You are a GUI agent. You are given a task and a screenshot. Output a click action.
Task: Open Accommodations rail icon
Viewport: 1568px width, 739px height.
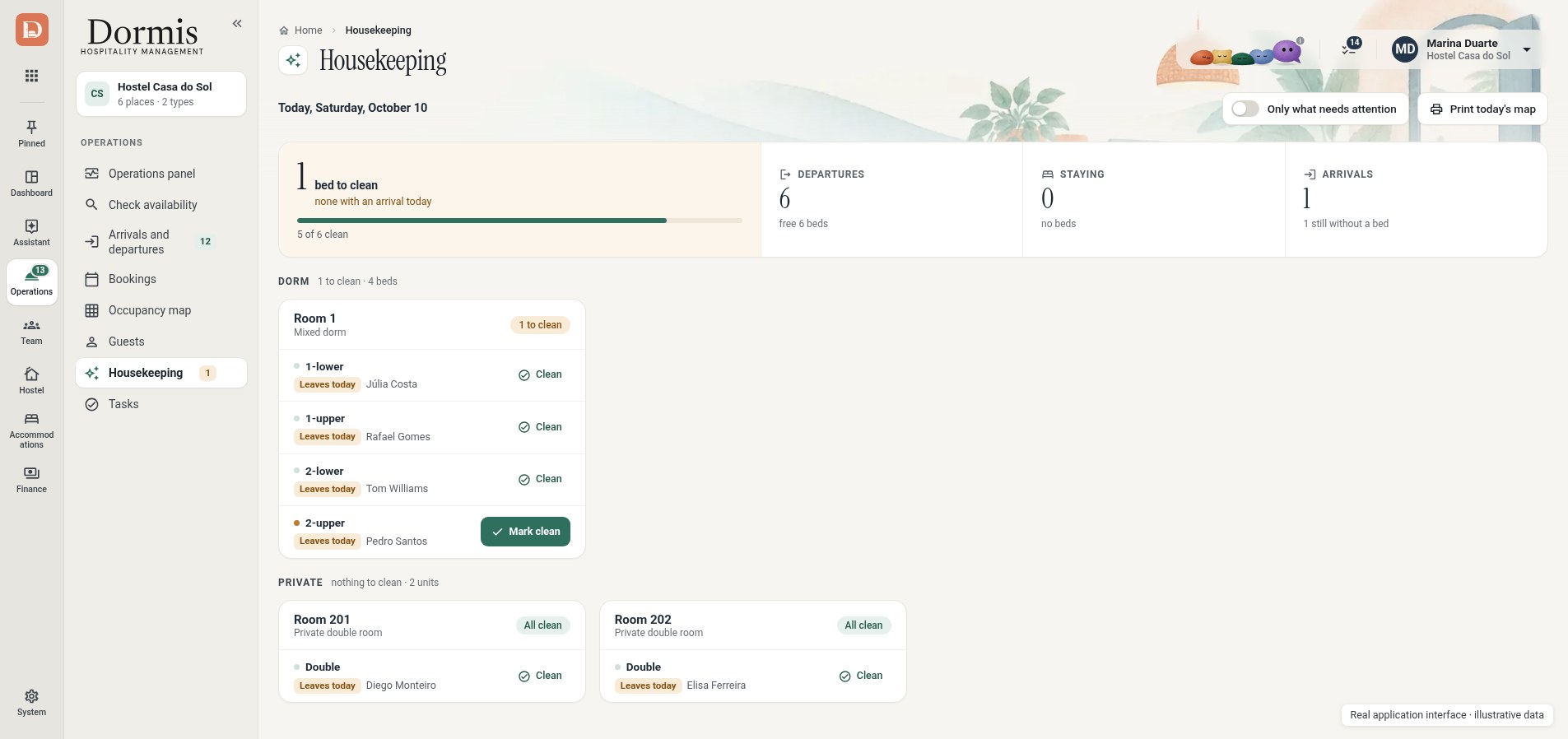tap(32, 430)
